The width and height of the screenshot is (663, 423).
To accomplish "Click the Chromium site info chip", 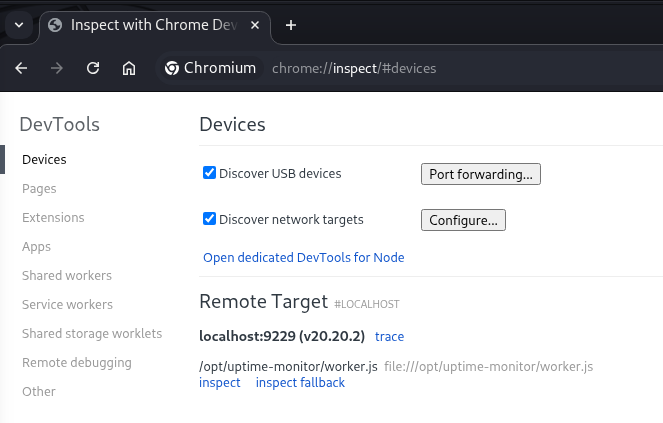I will coord(210,68).
